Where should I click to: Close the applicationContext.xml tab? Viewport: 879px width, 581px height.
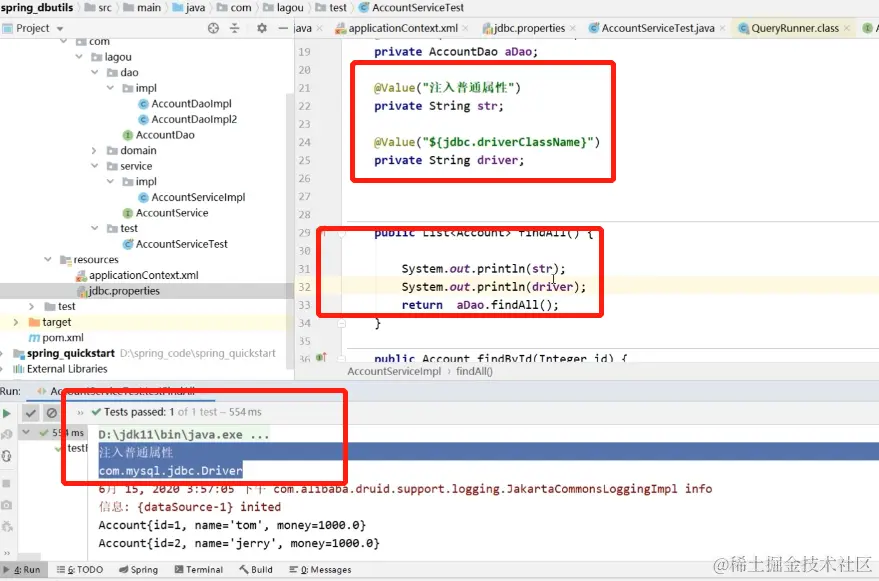pos(465,28)
